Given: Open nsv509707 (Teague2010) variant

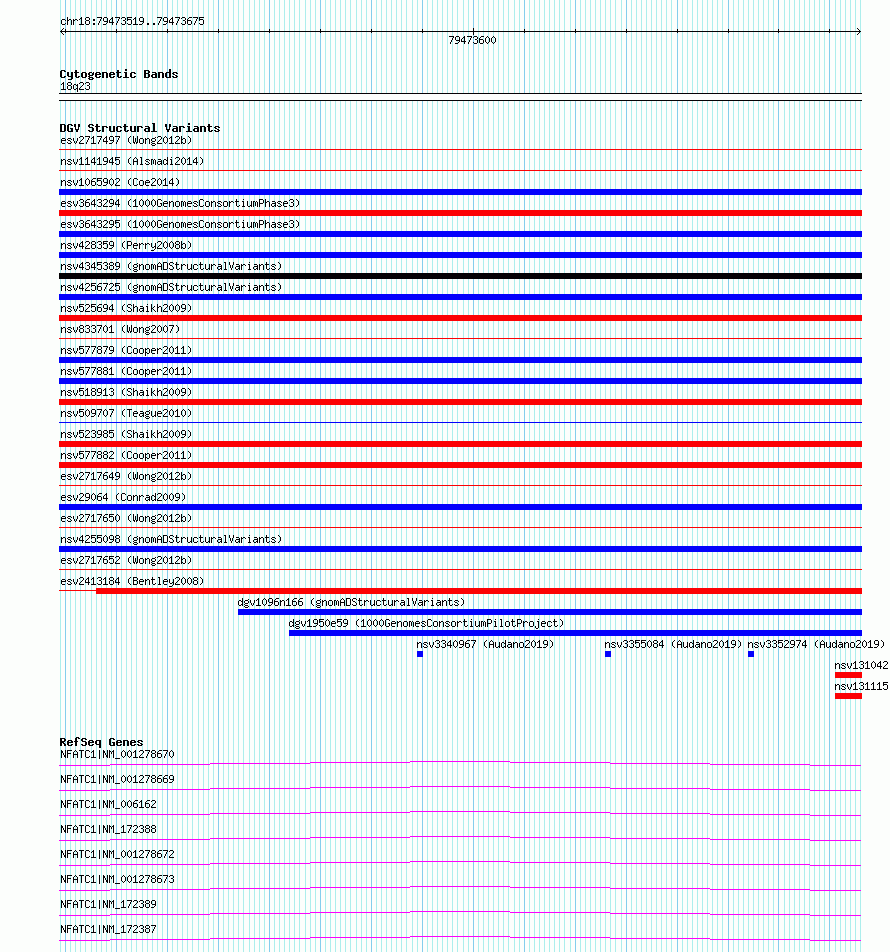Looking at the screenshot, I should 126,413.
